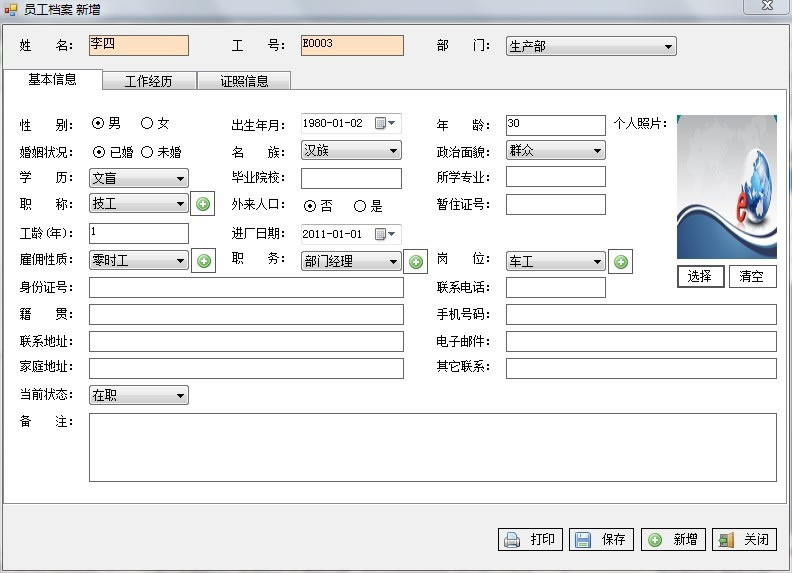The width and height of the screenshot is (792, 573).
Task: Click the 个人照片 photo thumbnail
Action: 727,187
